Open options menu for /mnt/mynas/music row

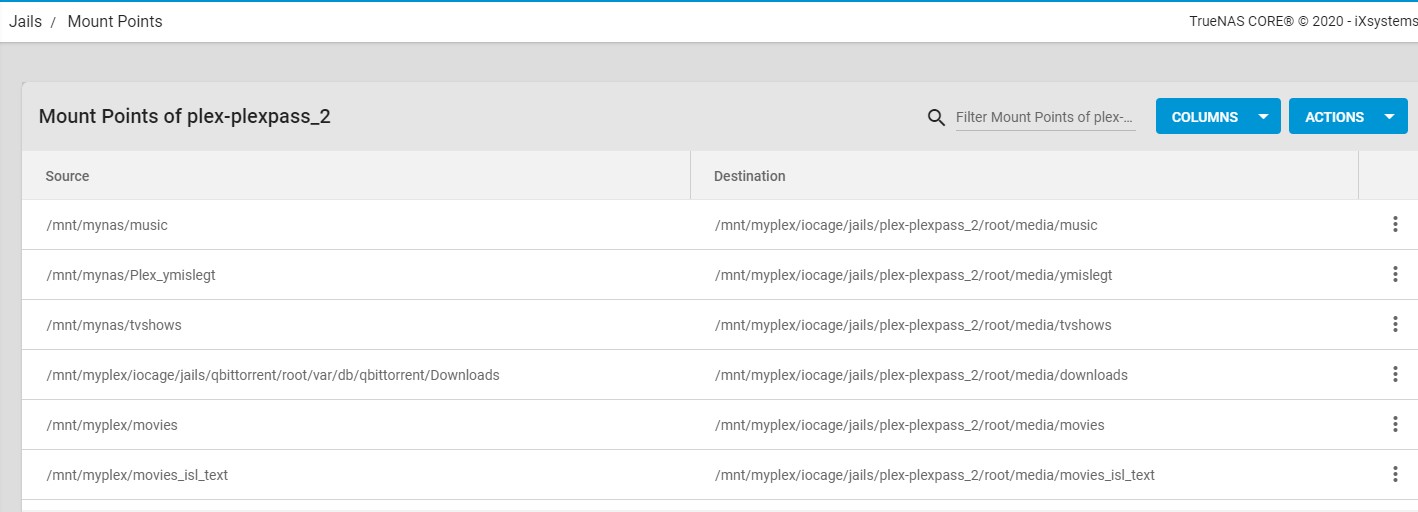coord(1395,225)
